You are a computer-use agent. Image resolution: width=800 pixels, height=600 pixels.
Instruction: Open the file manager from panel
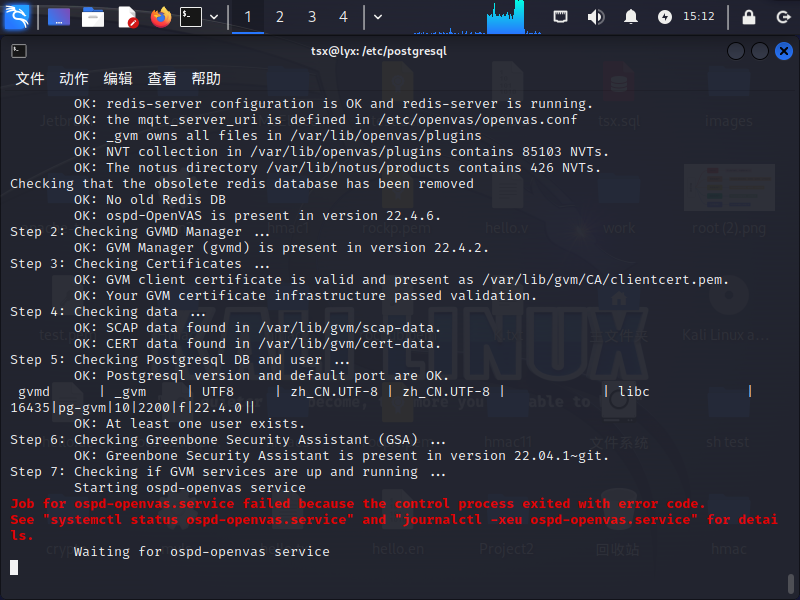click(93, 17)
